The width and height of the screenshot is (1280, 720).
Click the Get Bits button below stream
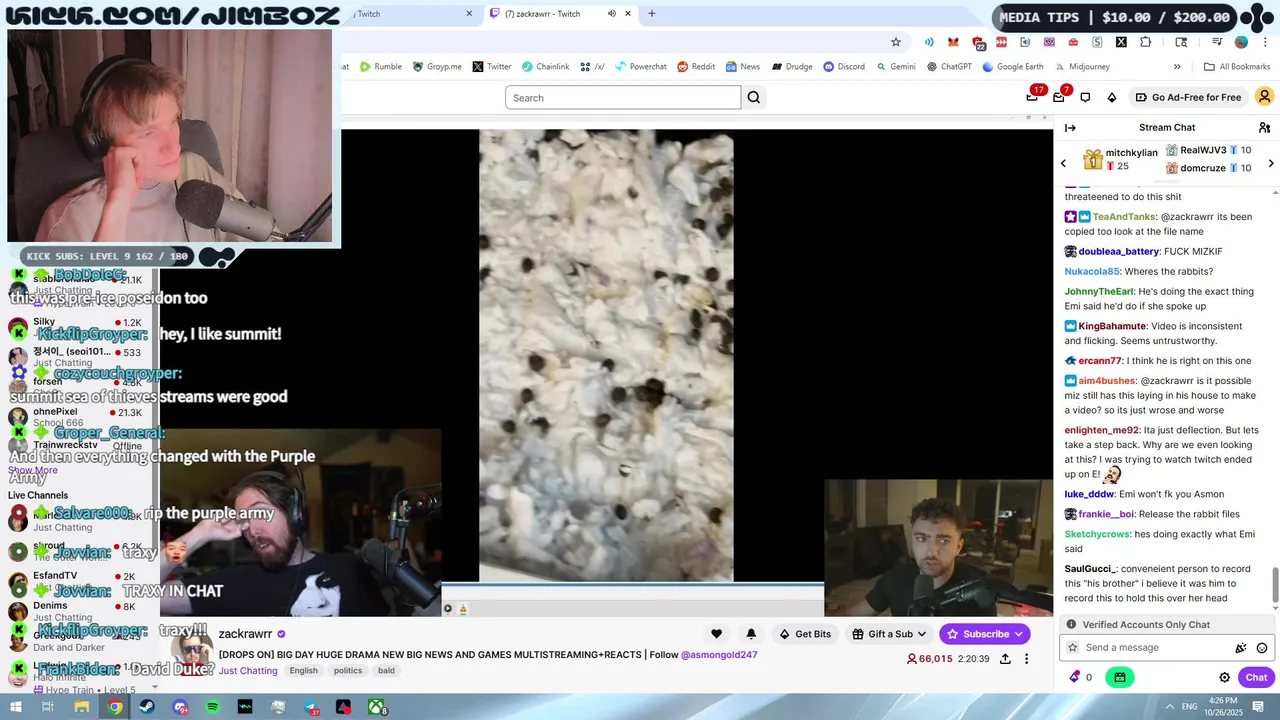coord(806,634)
